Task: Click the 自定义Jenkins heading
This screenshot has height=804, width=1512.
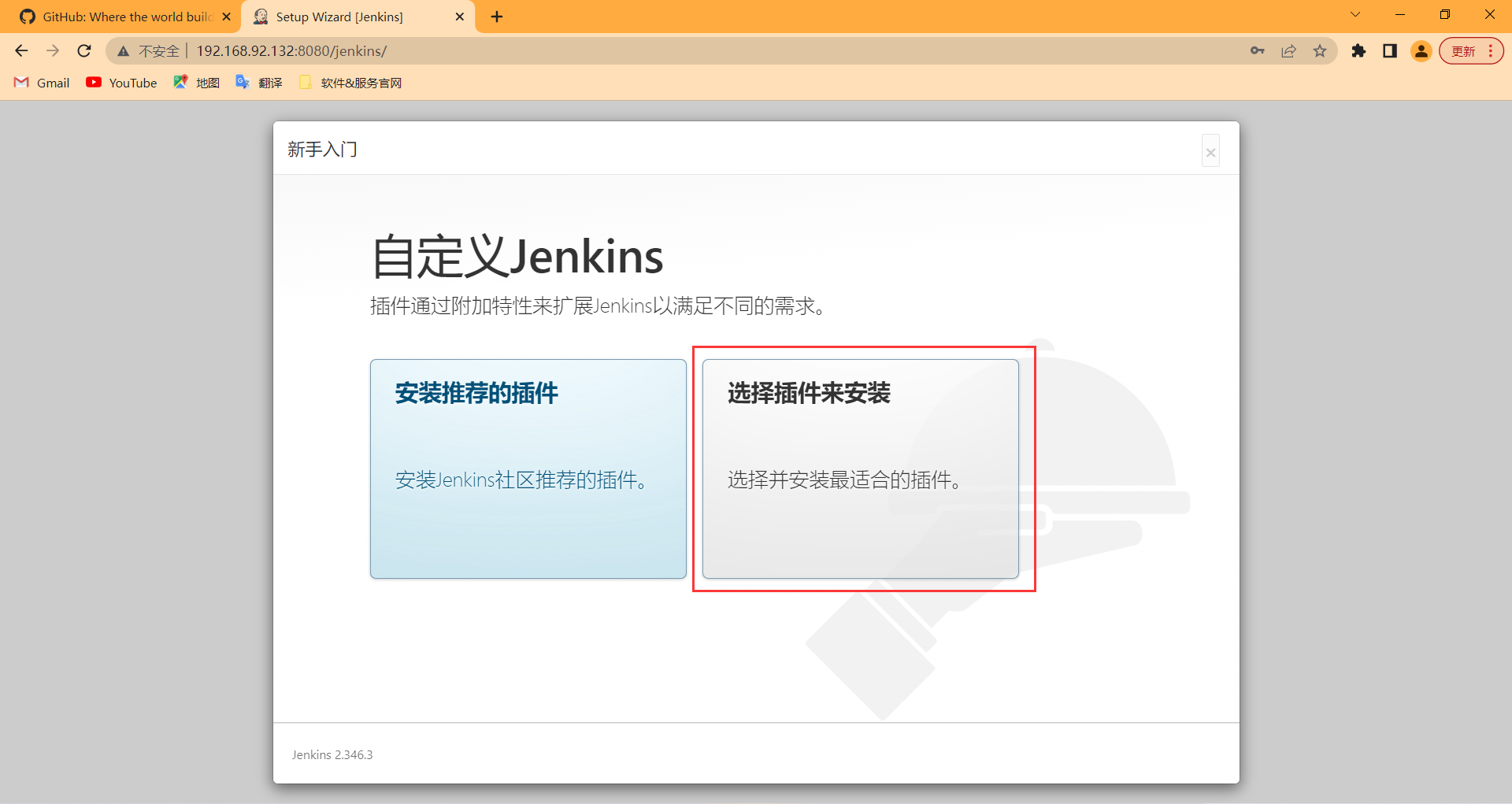Action: tap(517, 257)
